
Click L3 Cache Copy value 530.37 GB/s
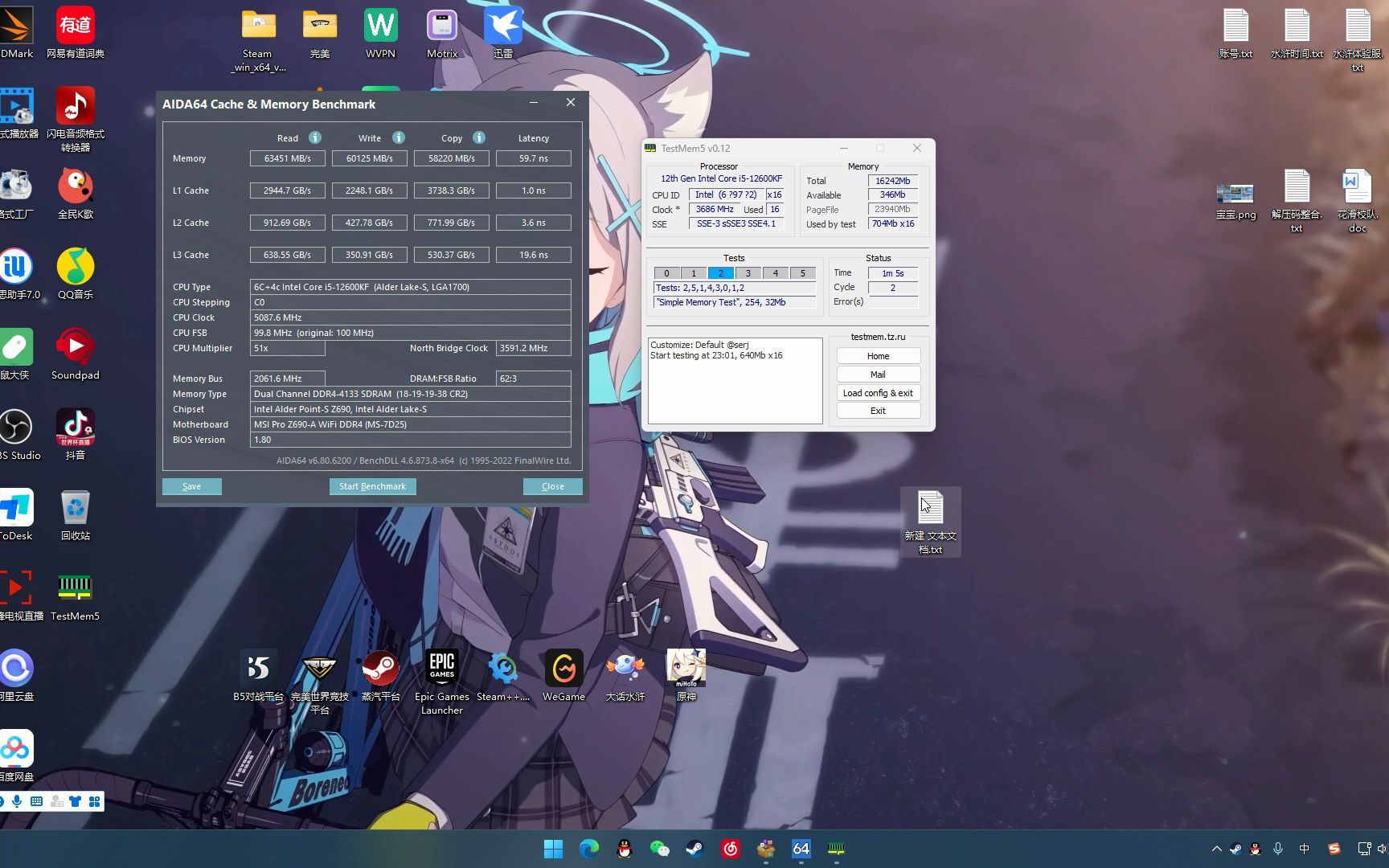[x=451, y=255]
